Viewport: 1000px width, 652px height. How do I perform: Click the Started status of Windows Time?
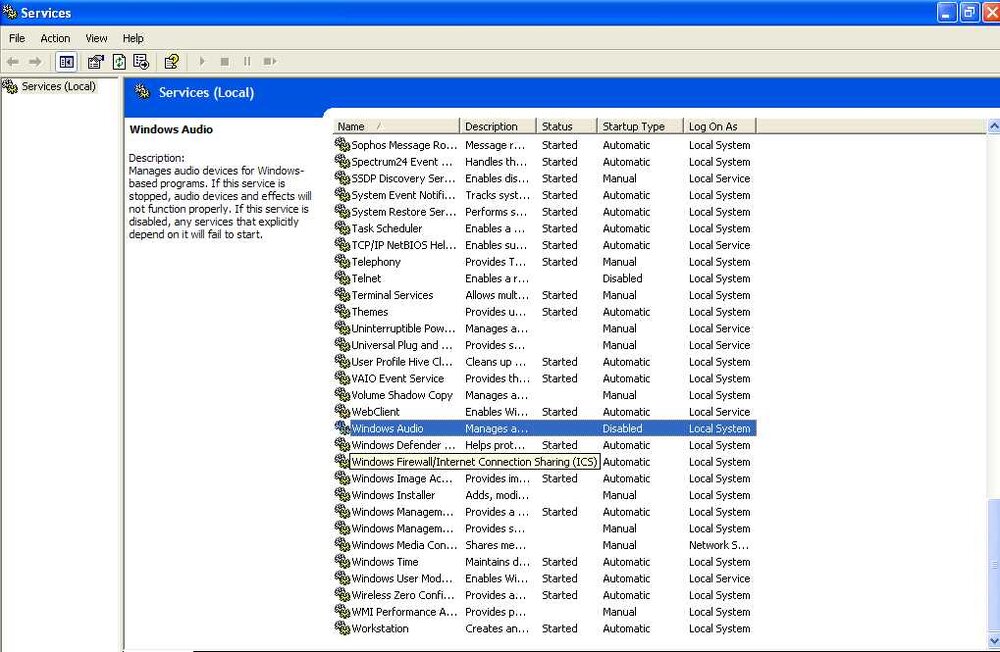(559, 561)
